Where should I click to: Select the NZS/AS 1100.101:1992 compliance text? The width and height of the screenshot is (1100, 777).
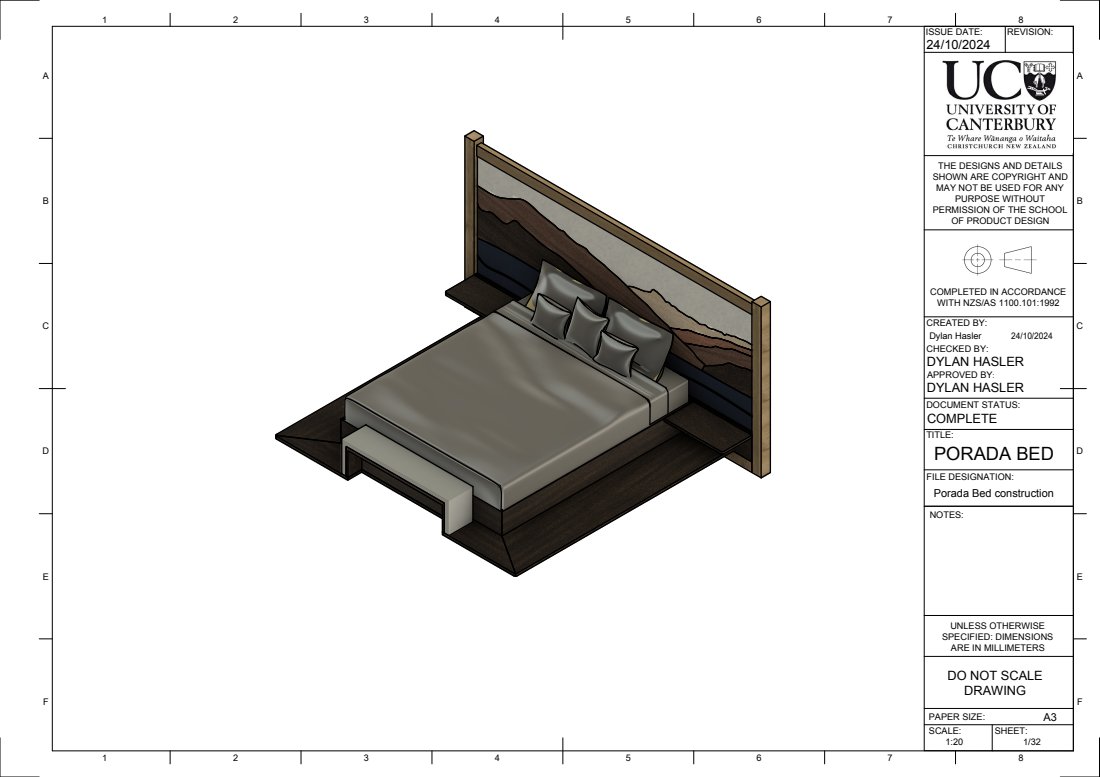[998, 297]
